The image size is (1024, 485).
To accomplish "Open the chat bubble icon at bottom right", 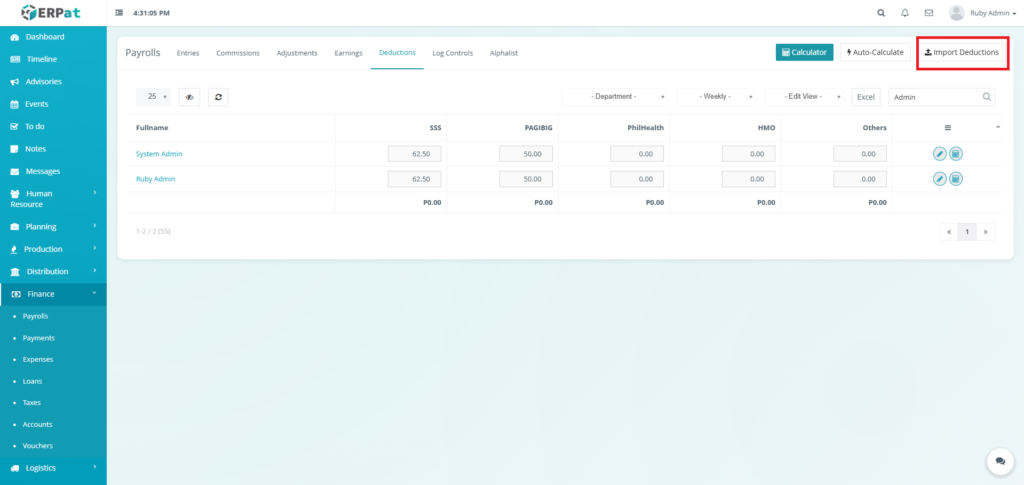I will (x=999, y=461).
